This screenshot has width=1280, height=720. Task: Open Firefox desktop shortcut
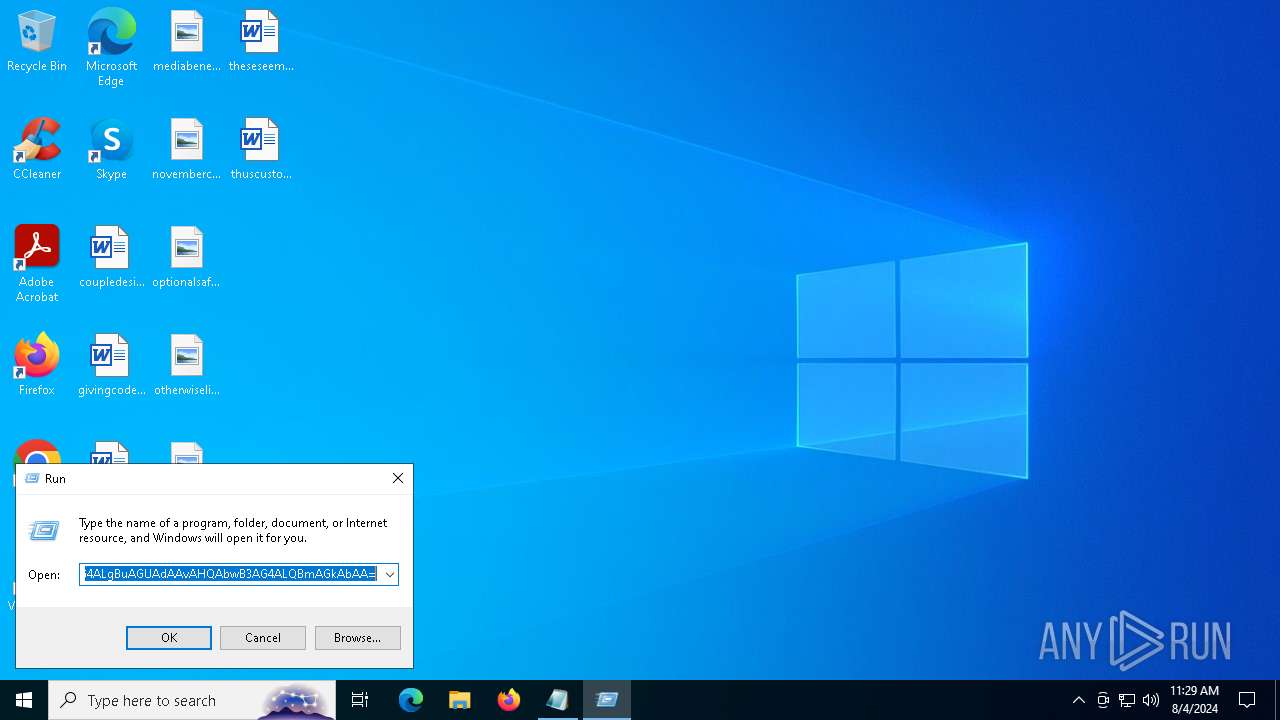click(x=37, y=366)
